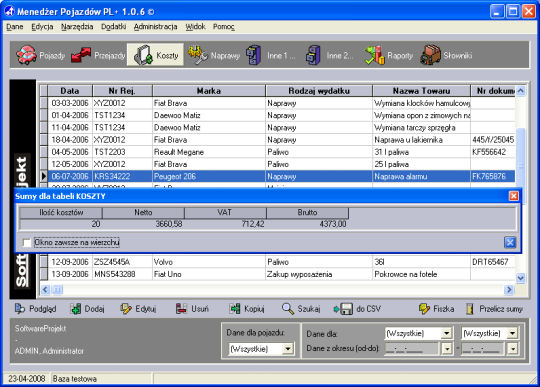Open the Inne 1 section
The image size is (540, 387).
coord(270,55)
